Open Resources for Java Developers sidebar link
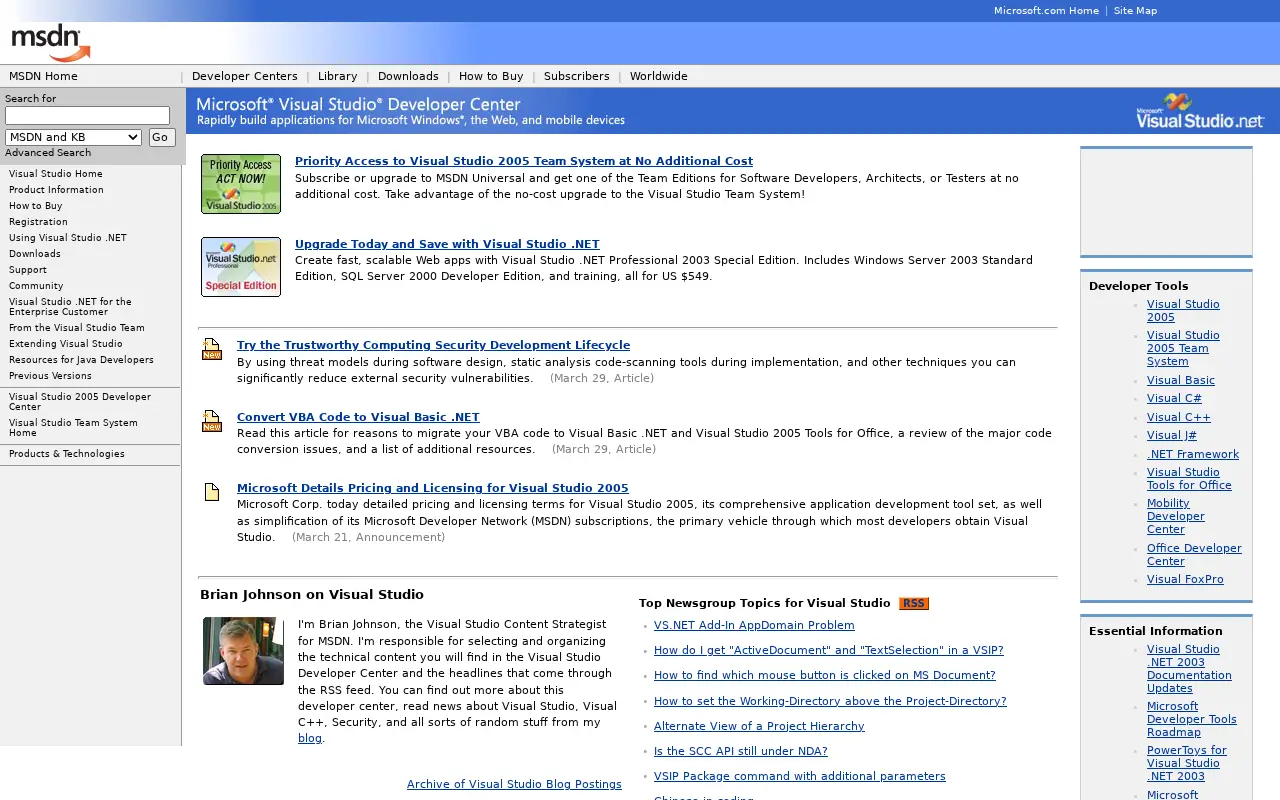Image resolution: width=1280 pixels, height=800 pixels. pyautogui.click(x=81, y=360)
